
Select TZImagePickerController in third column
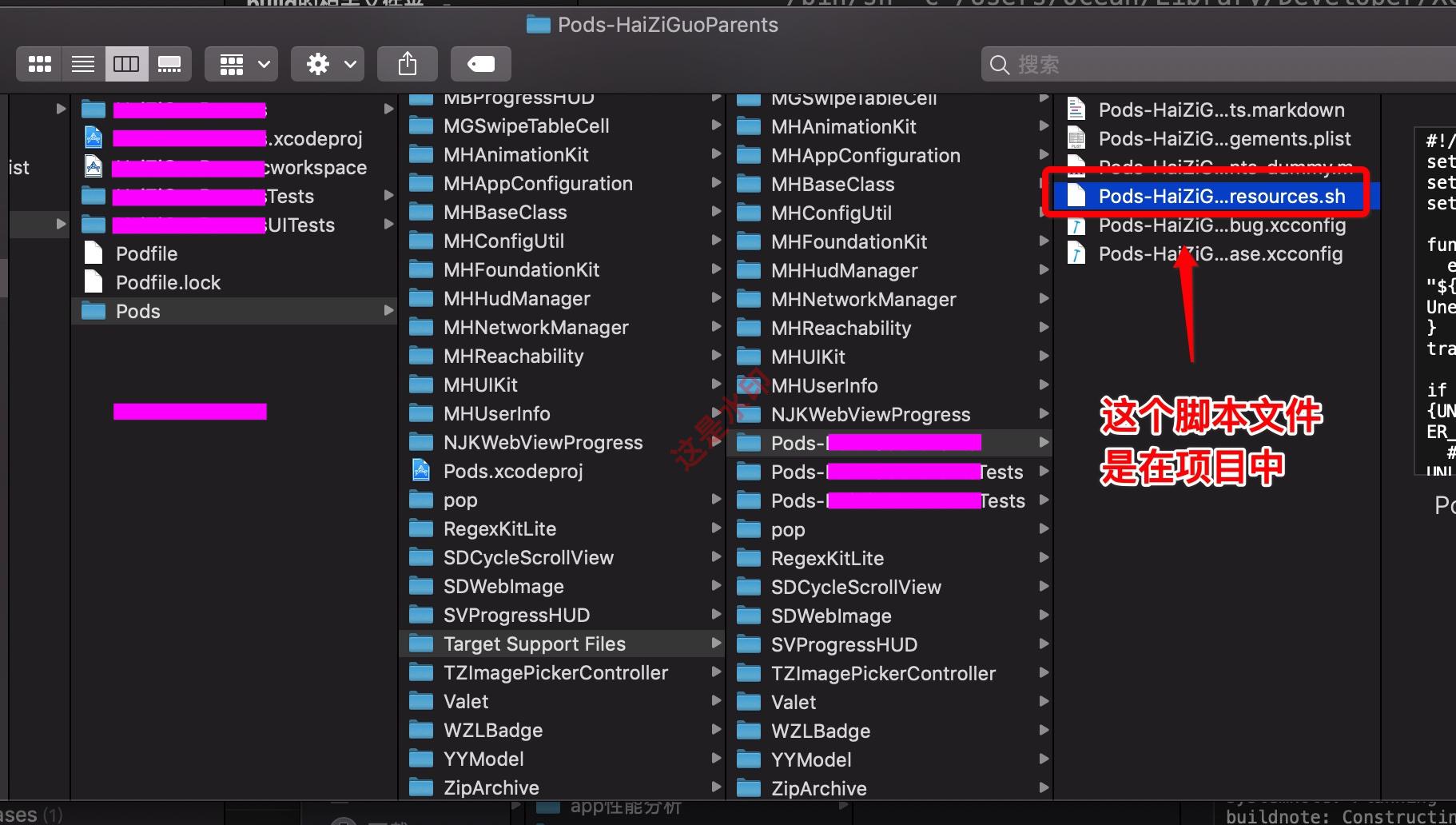890,673
